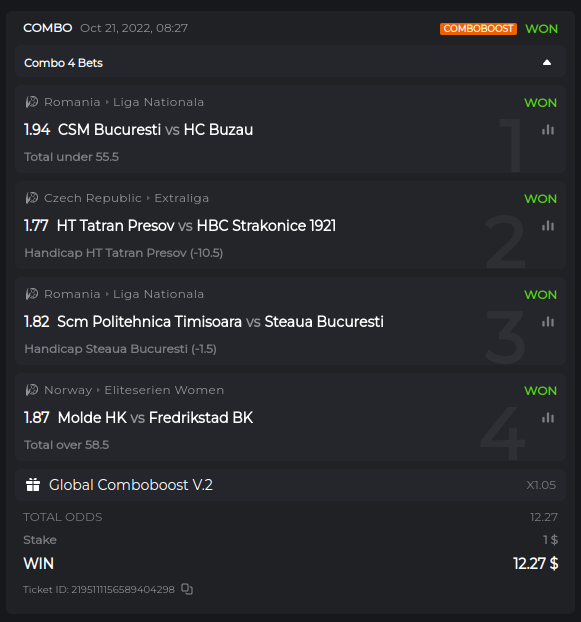Click the first Romania Liga Nationala breadcrumb
Screen dimensions: 581x622
tap(124, 102)
